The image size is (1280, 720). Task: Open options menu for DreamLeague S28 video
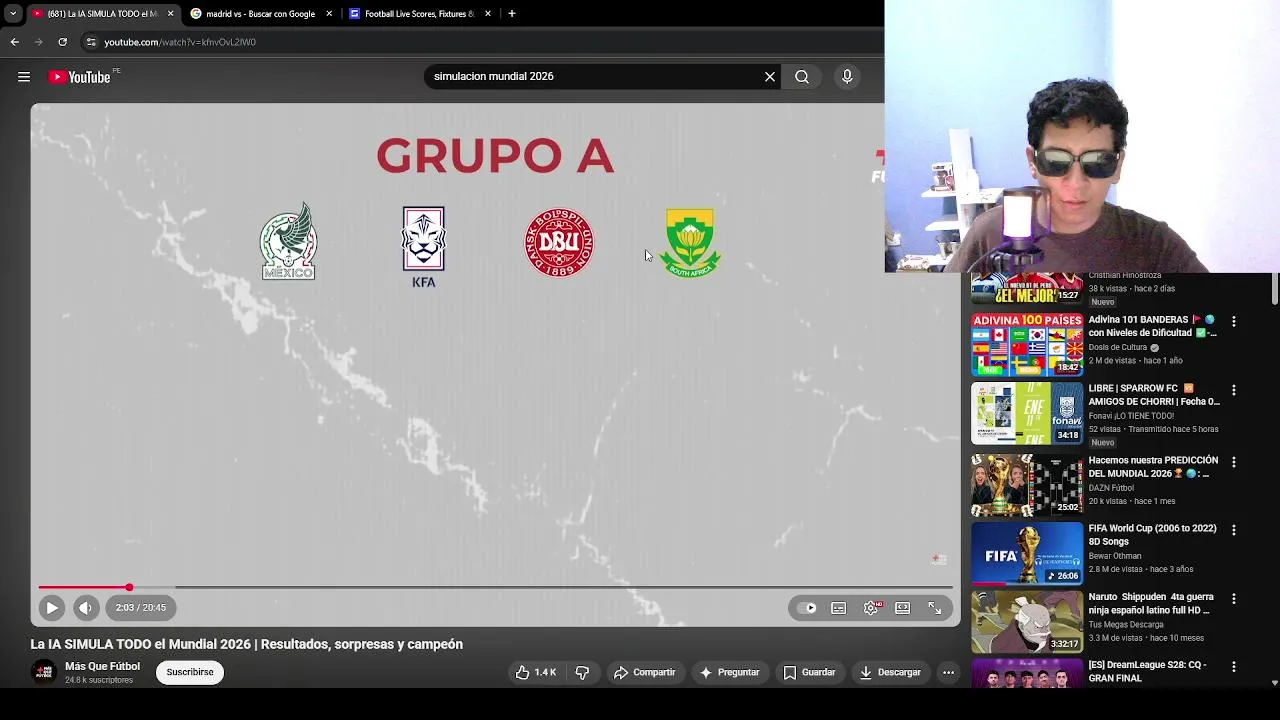[1234, 666]
